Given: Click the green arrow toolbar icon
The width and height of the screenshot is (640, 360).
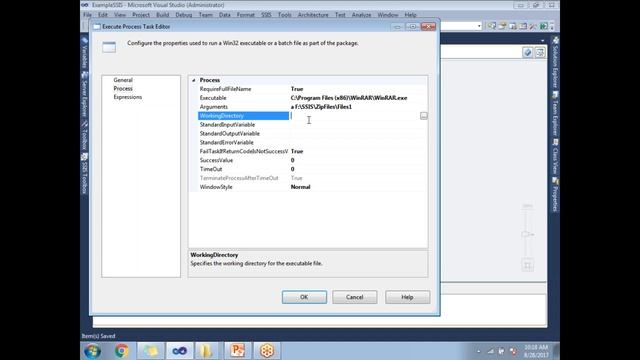Looking at the screenshot, I should pos(543,26).
